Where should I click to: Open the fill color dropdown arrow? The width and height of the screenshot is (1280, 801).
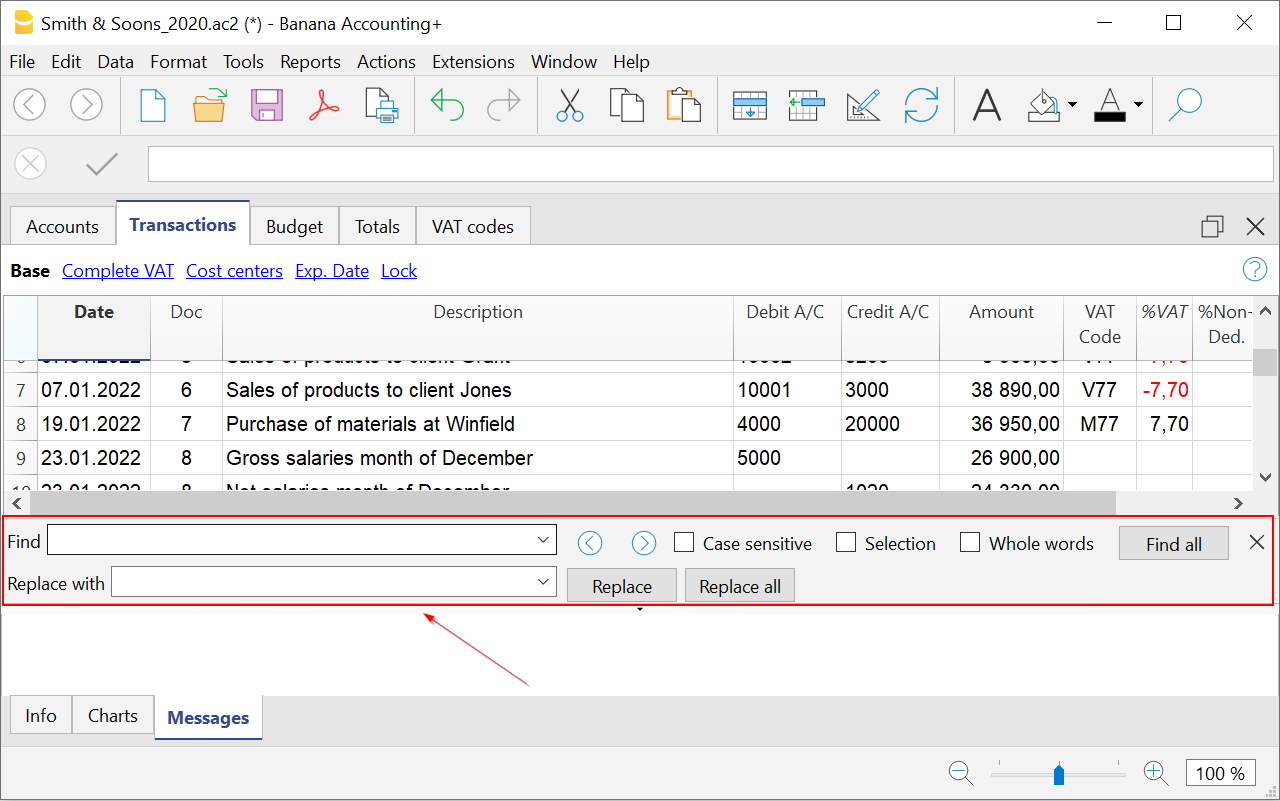(x=1072, y=104)
